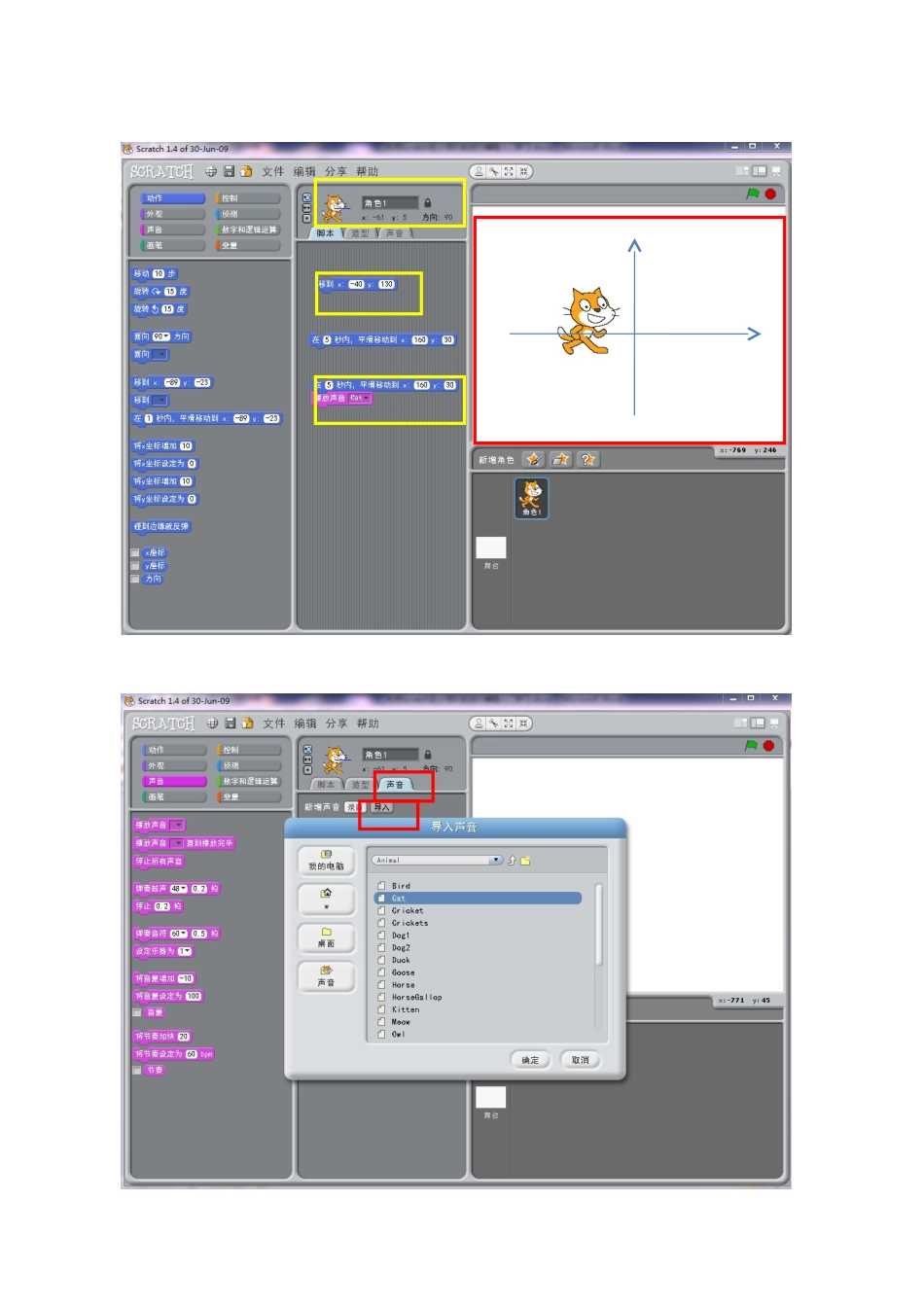Switch to the 造型 tab in the upper window

point(360,233)
